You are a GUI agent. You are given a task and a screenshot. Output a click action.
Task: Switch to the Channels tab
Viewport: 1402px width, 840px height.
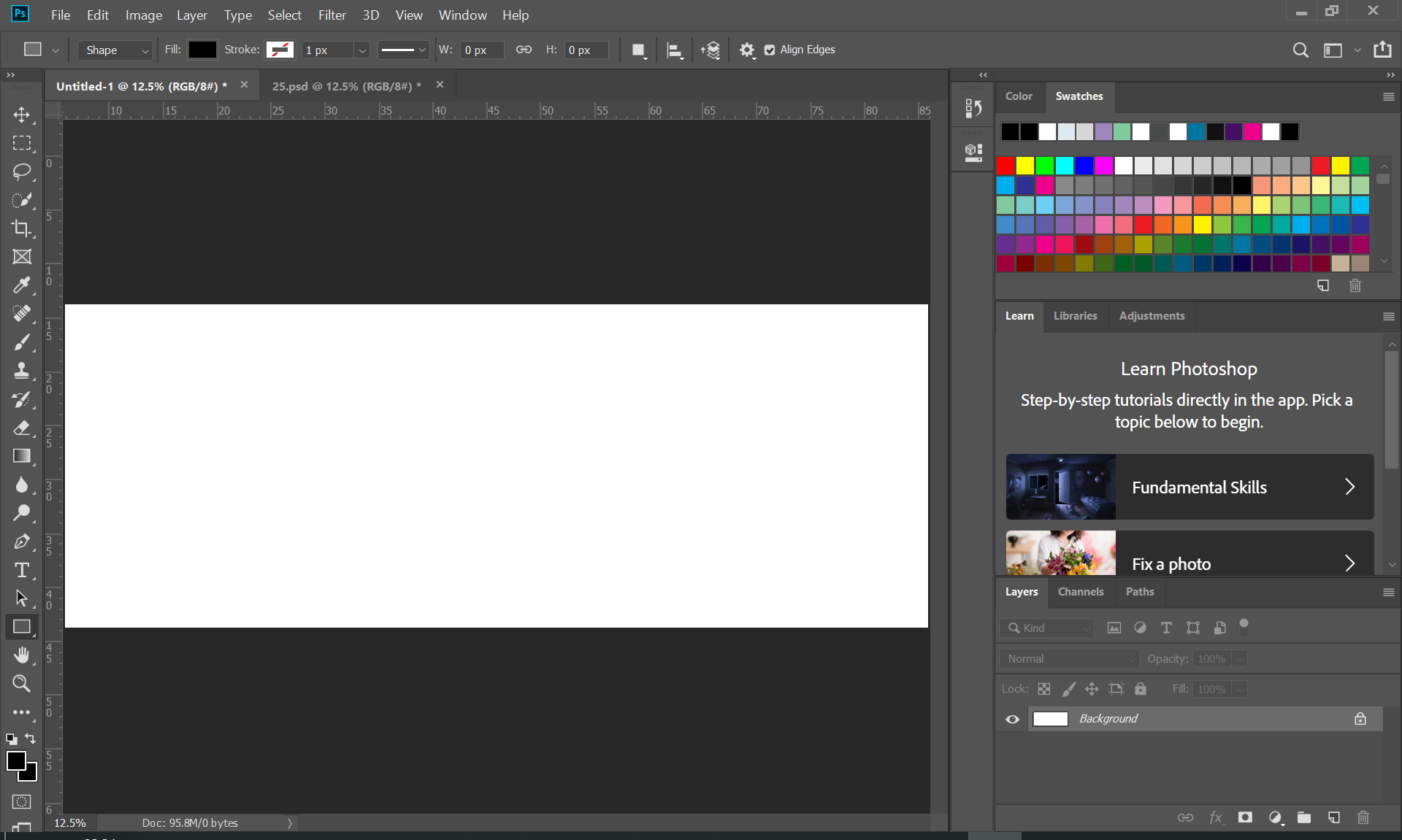coord(1080,592)
